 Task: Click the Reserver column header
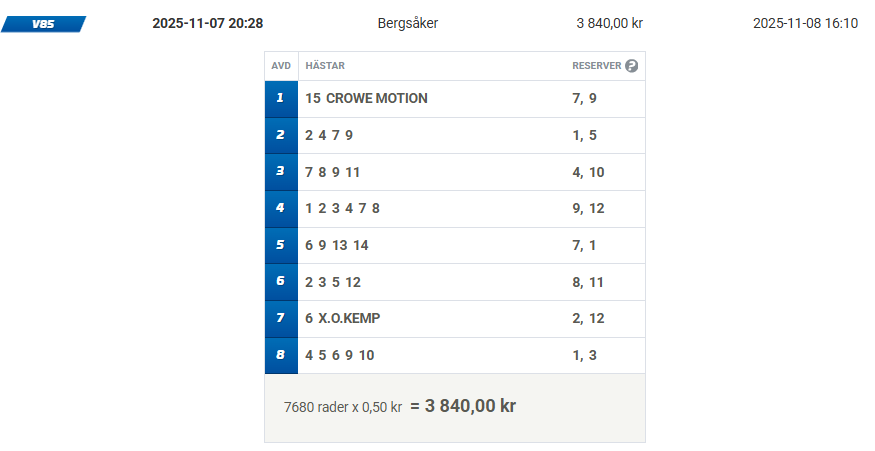coord(596,66)
